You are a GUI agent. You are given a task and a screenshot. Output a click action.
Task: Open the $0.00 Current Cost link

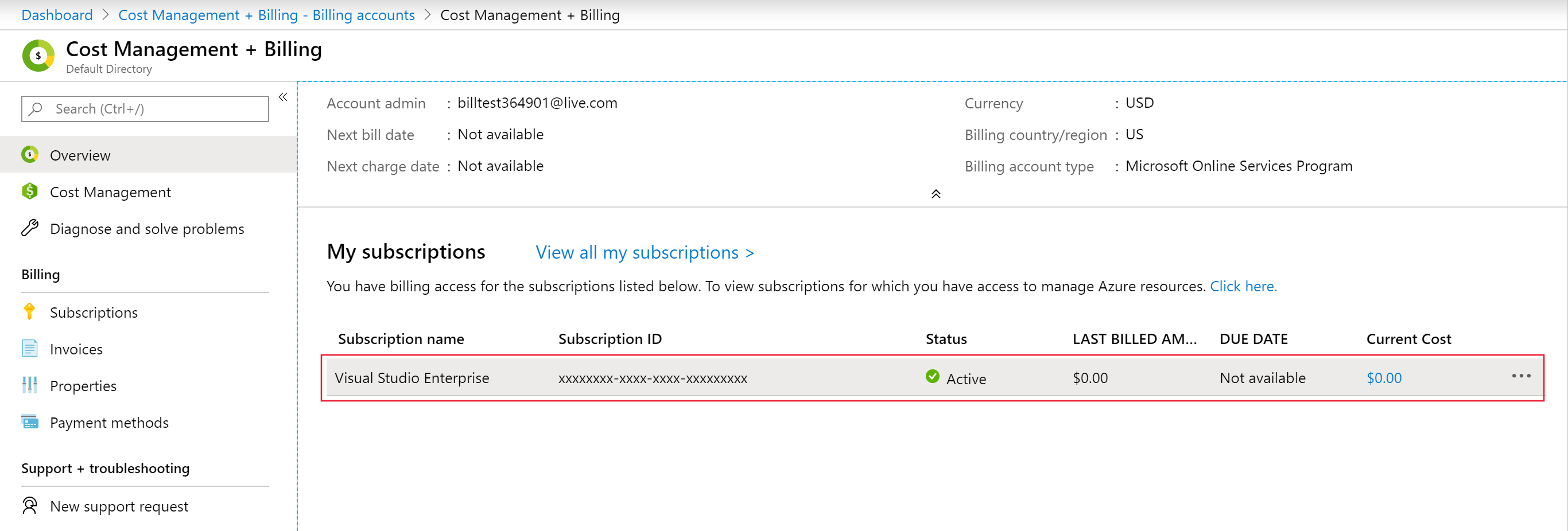(x=1384, y=378)
